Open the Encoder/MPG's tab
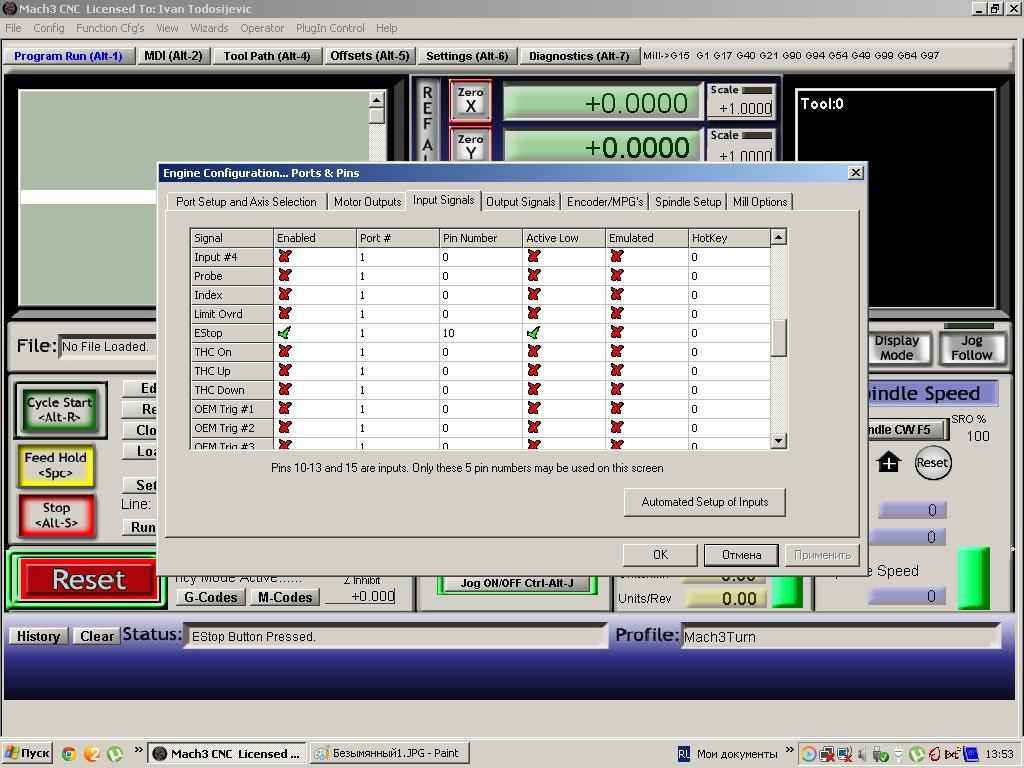This screenshot has width=1024, height=768. (x=605, y=202)
